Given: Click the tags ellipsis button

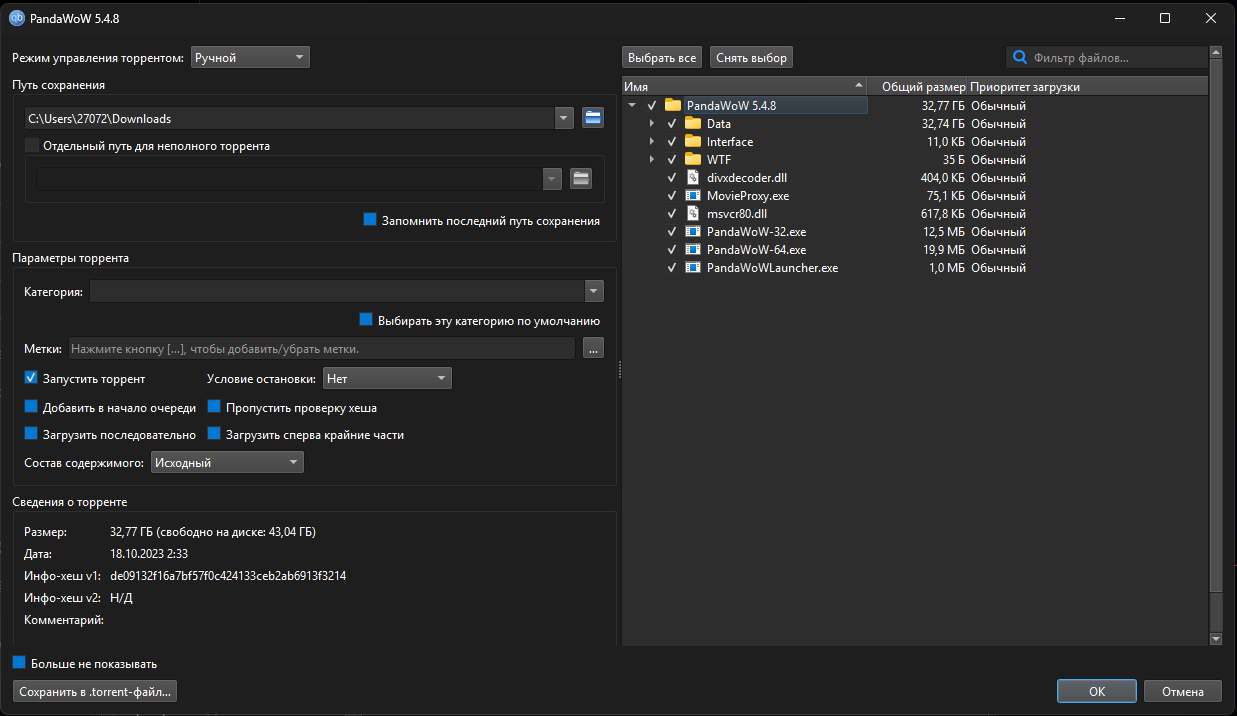Looking at the screenshot, I should tap(594, 349).
